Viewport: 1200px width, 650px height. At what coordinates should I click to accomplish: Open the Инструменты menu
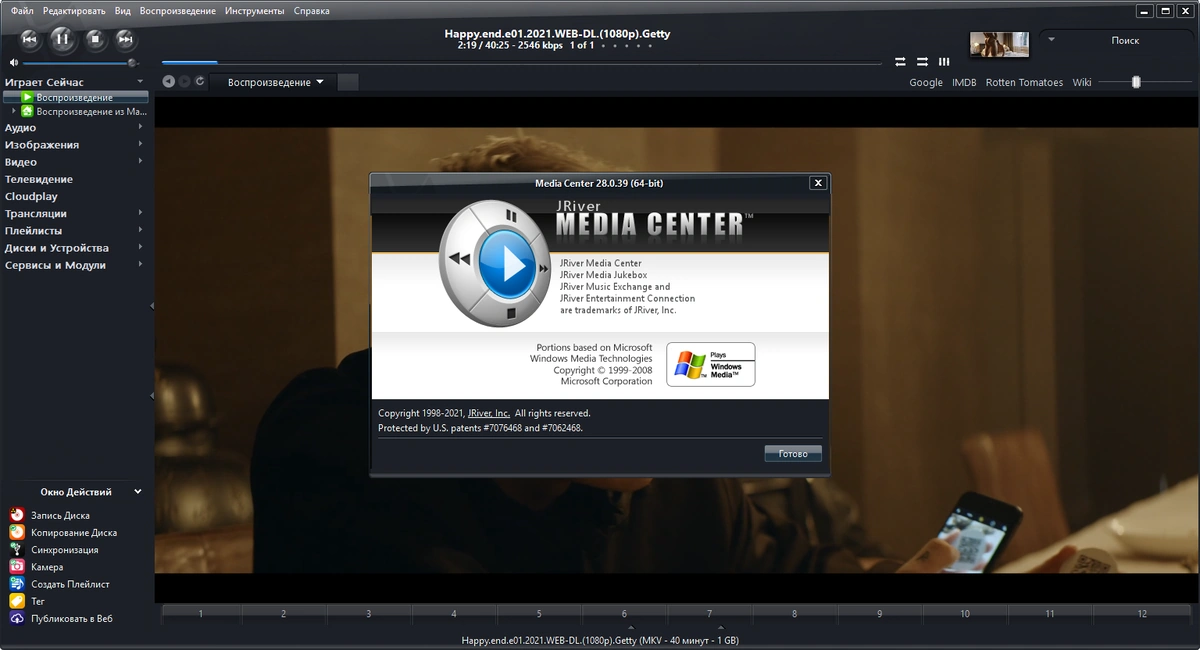point(254,11)
